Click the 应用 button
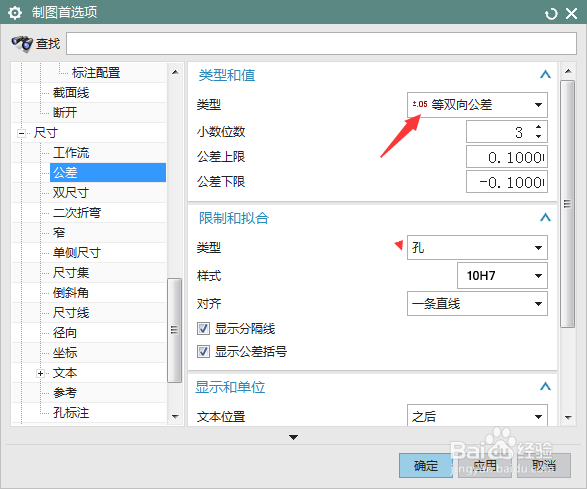The height and width of the screenshot is (489, 587). coord(484,465)
